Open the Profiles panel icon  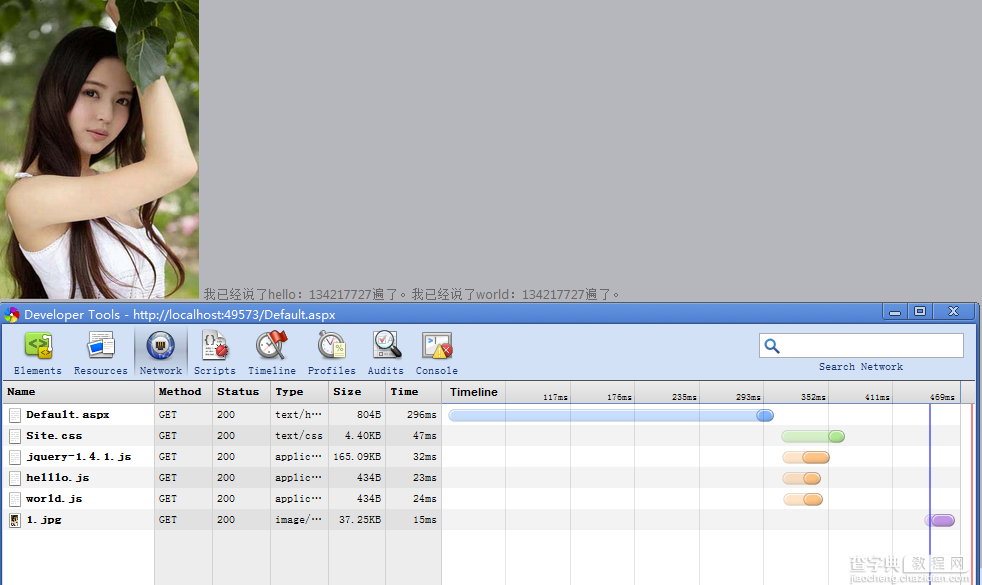[x=331, y=346]
